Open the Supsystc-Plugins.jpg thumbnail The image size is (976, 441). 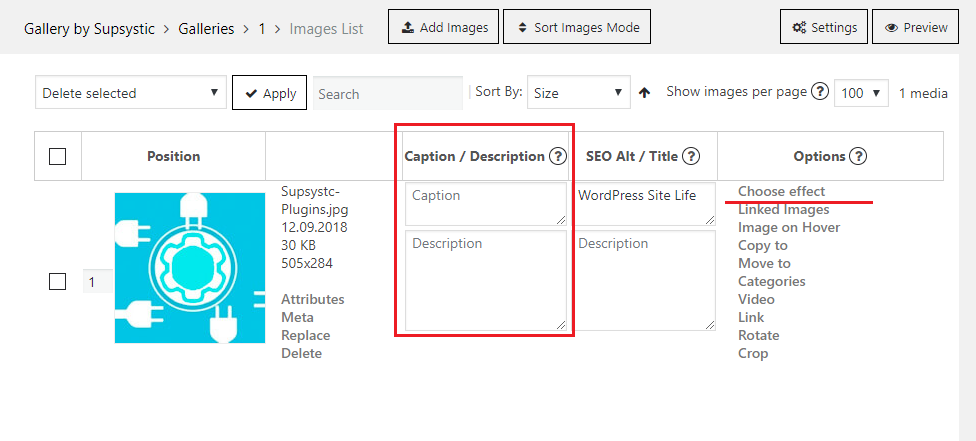tap(190, 268)
